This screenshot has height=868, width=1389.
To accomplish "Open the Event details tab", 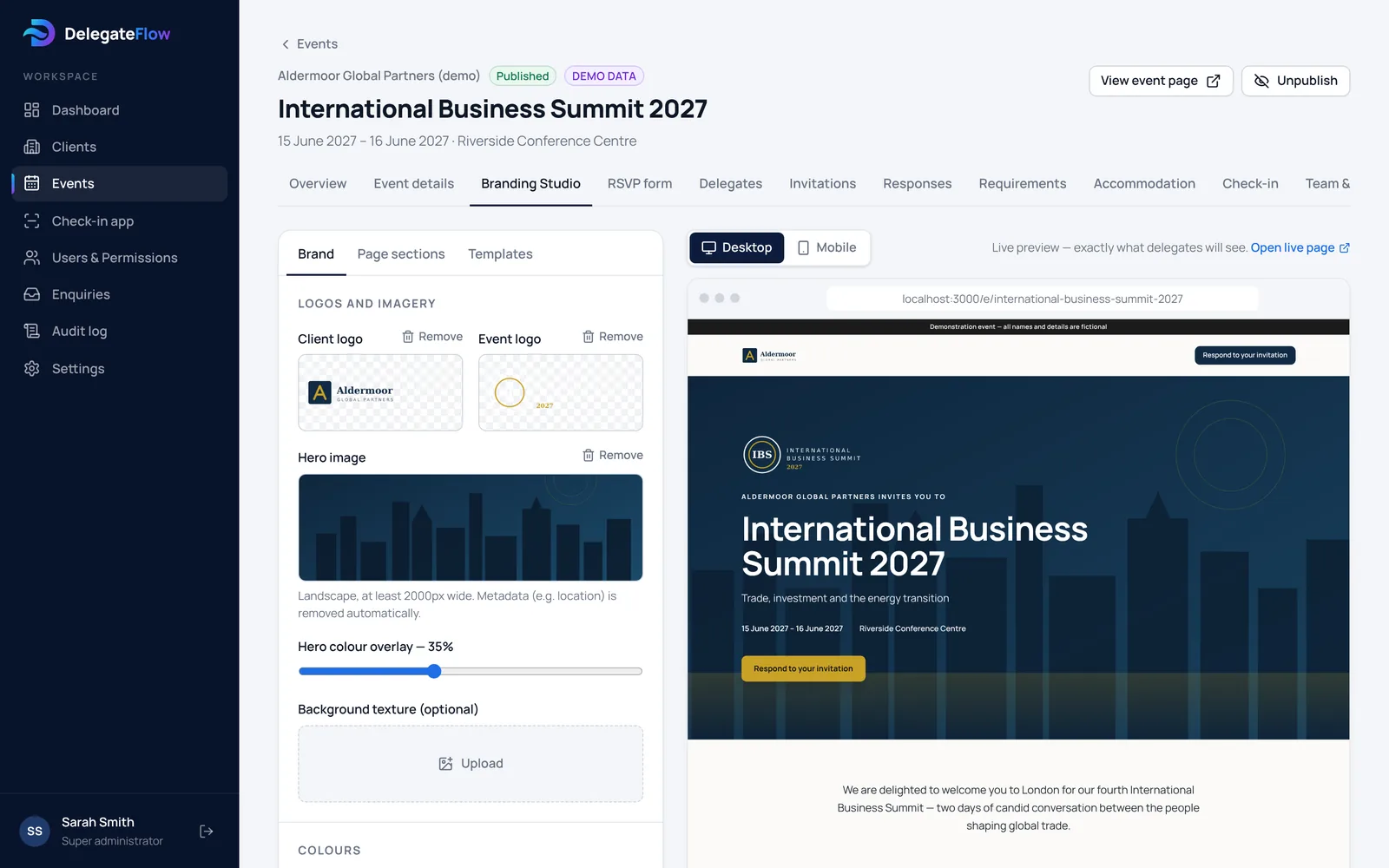I will (414, 184).
